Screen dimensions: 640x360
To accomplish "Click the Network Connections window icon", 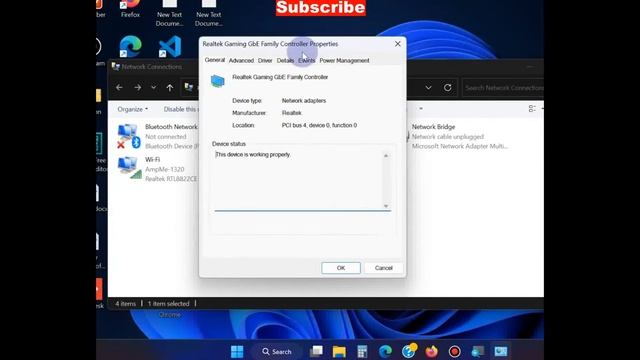I will click(x=116, y=67).
